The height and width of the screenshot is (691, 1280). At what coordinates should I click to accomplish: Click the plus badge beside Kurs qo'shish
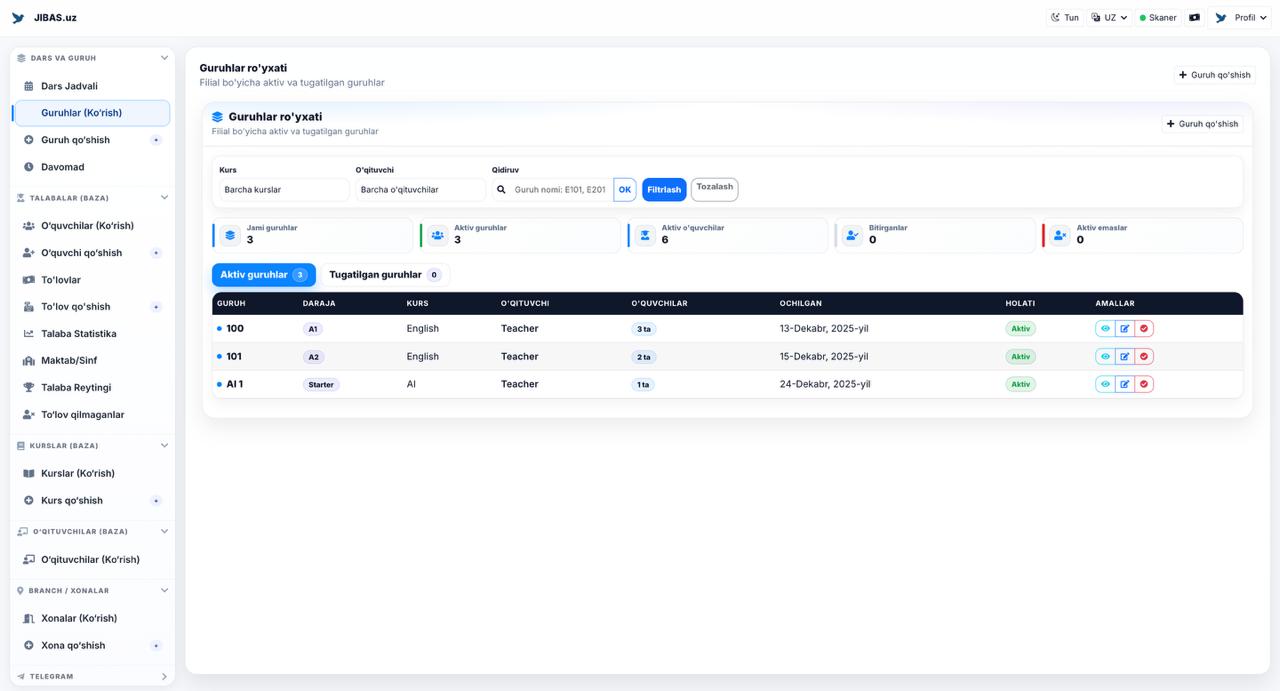pos(156,500)
